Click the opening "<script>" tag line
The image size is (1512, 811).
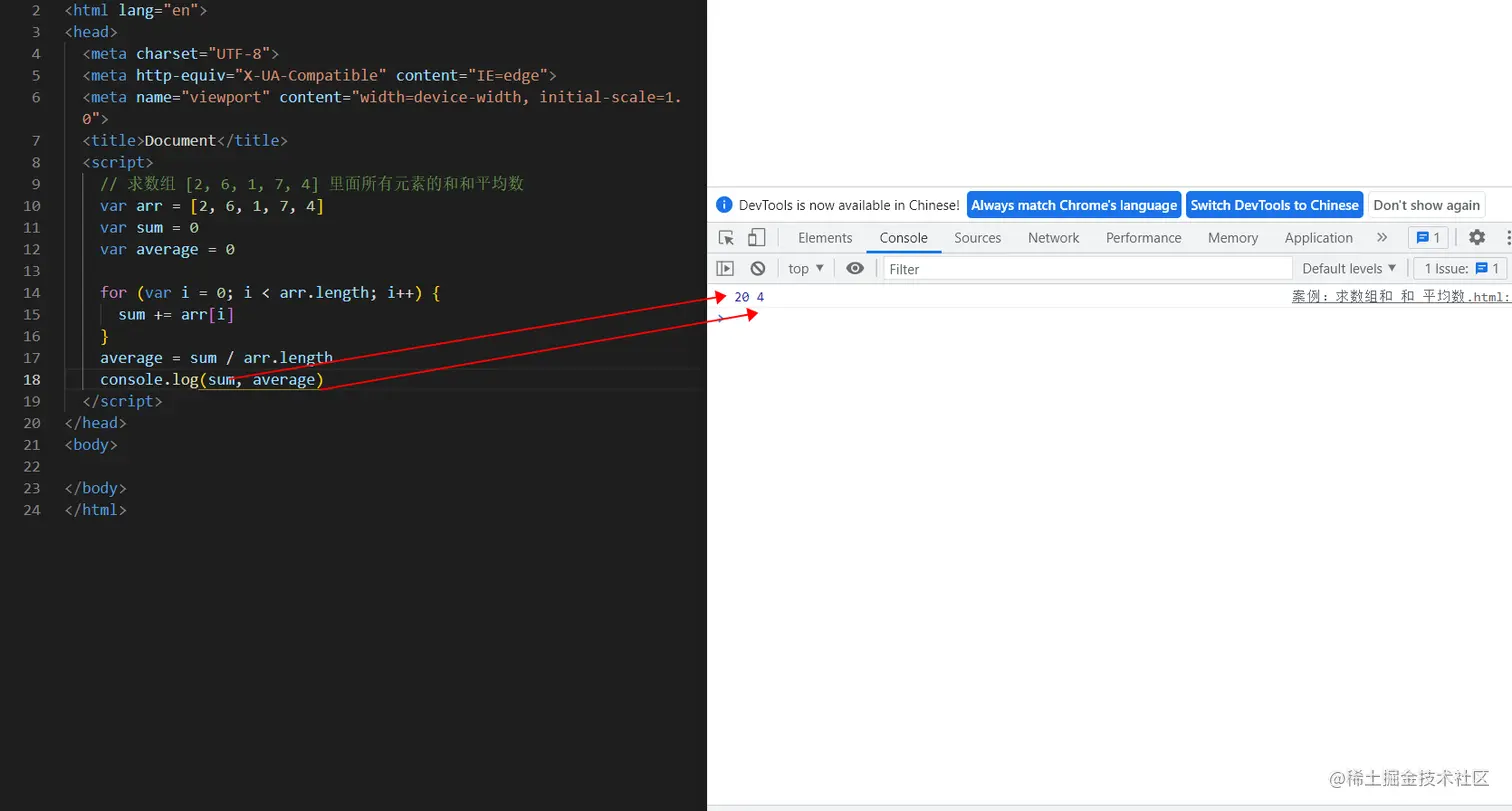point(118,163)
